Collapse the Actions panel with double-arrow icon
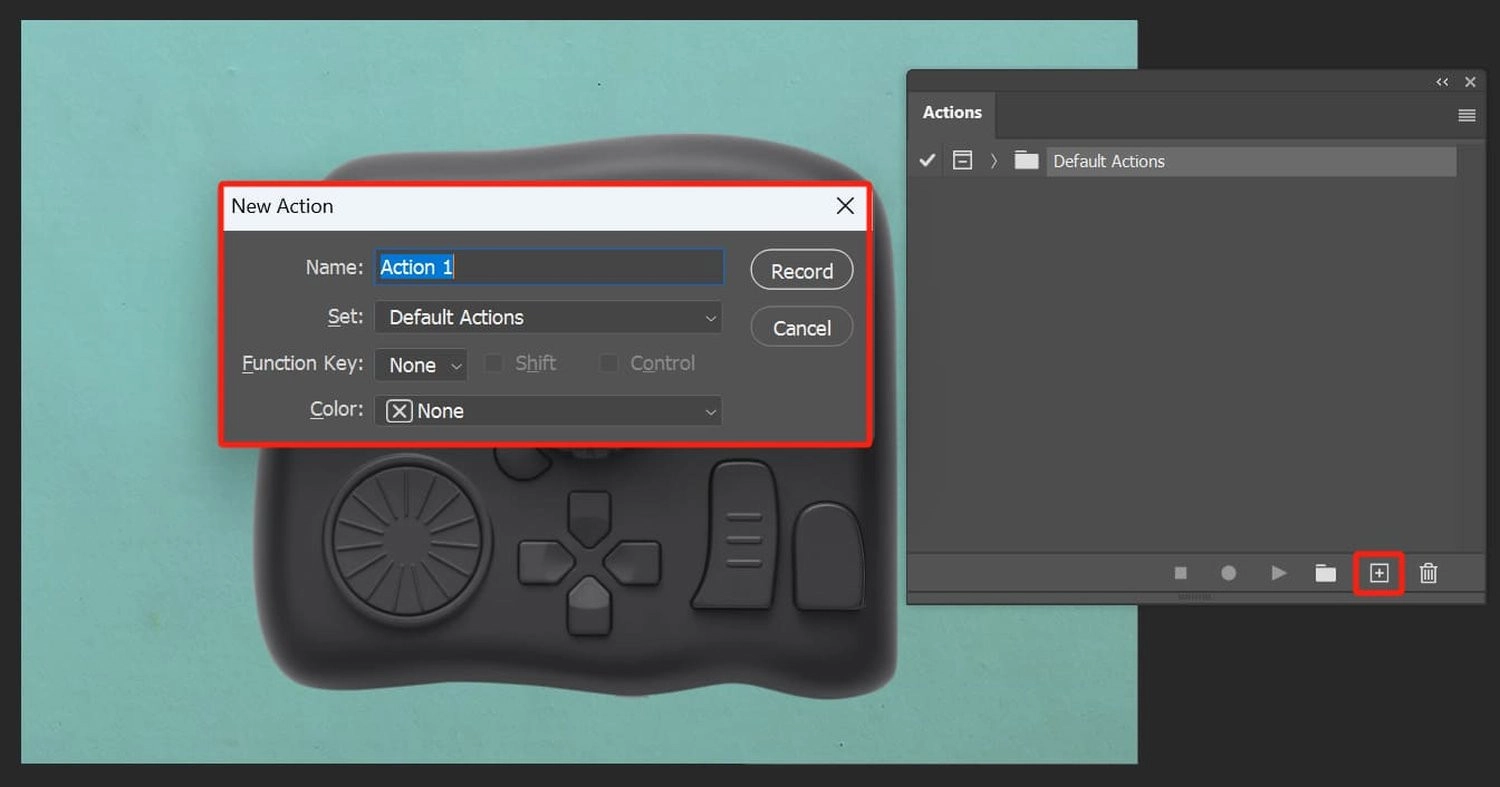 pyautogui.click(x=1442, y=82)
